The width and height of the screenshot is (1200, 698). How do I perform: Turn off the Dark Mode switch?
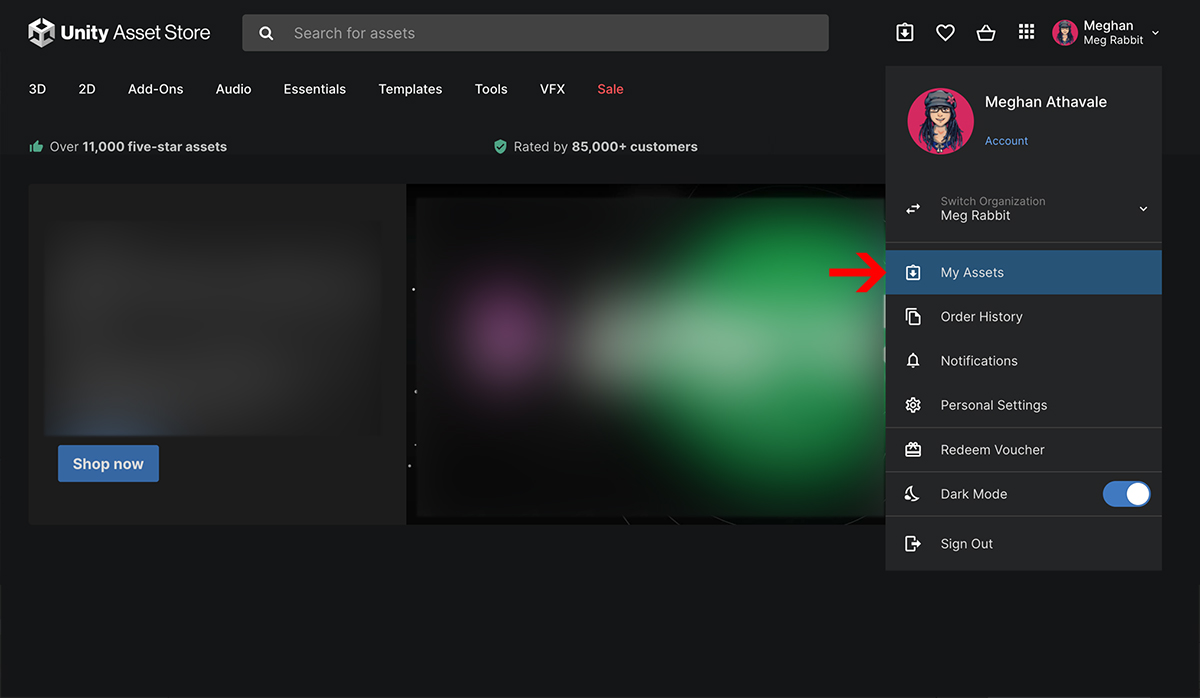click(x=1126, y=494)
